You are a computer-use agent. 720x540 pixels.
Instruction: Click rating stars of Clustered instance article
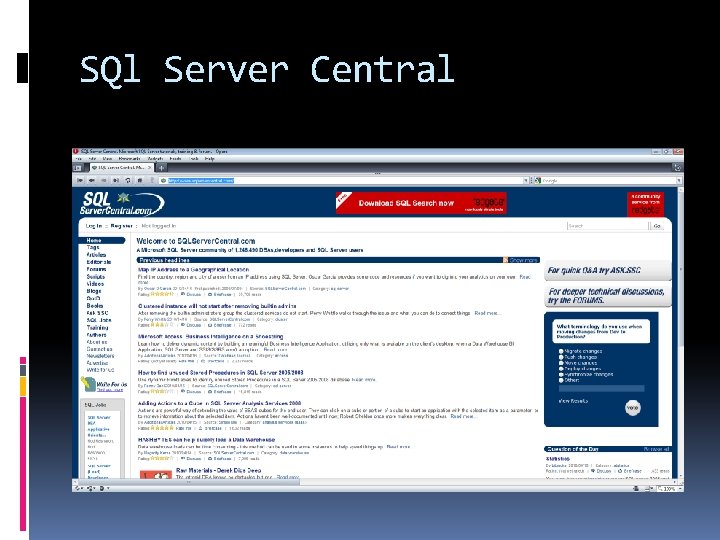(x=162, y=325)
